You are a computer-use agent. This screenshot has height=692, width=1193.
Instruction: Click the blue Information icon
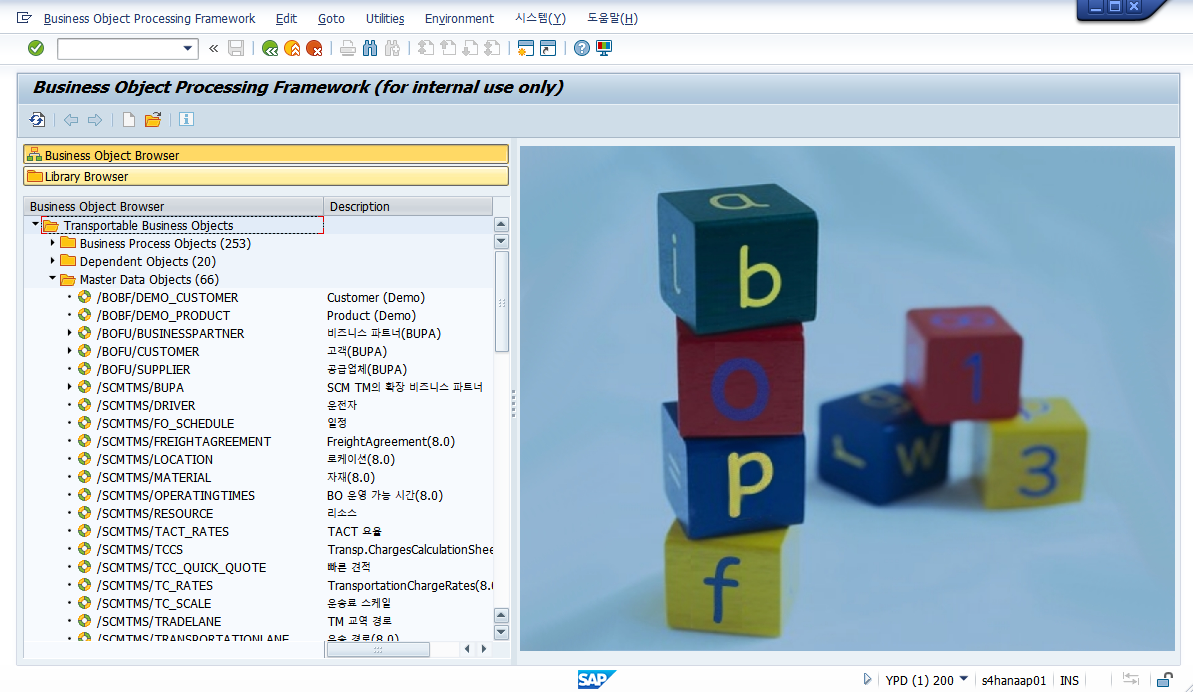coord(186,119)
